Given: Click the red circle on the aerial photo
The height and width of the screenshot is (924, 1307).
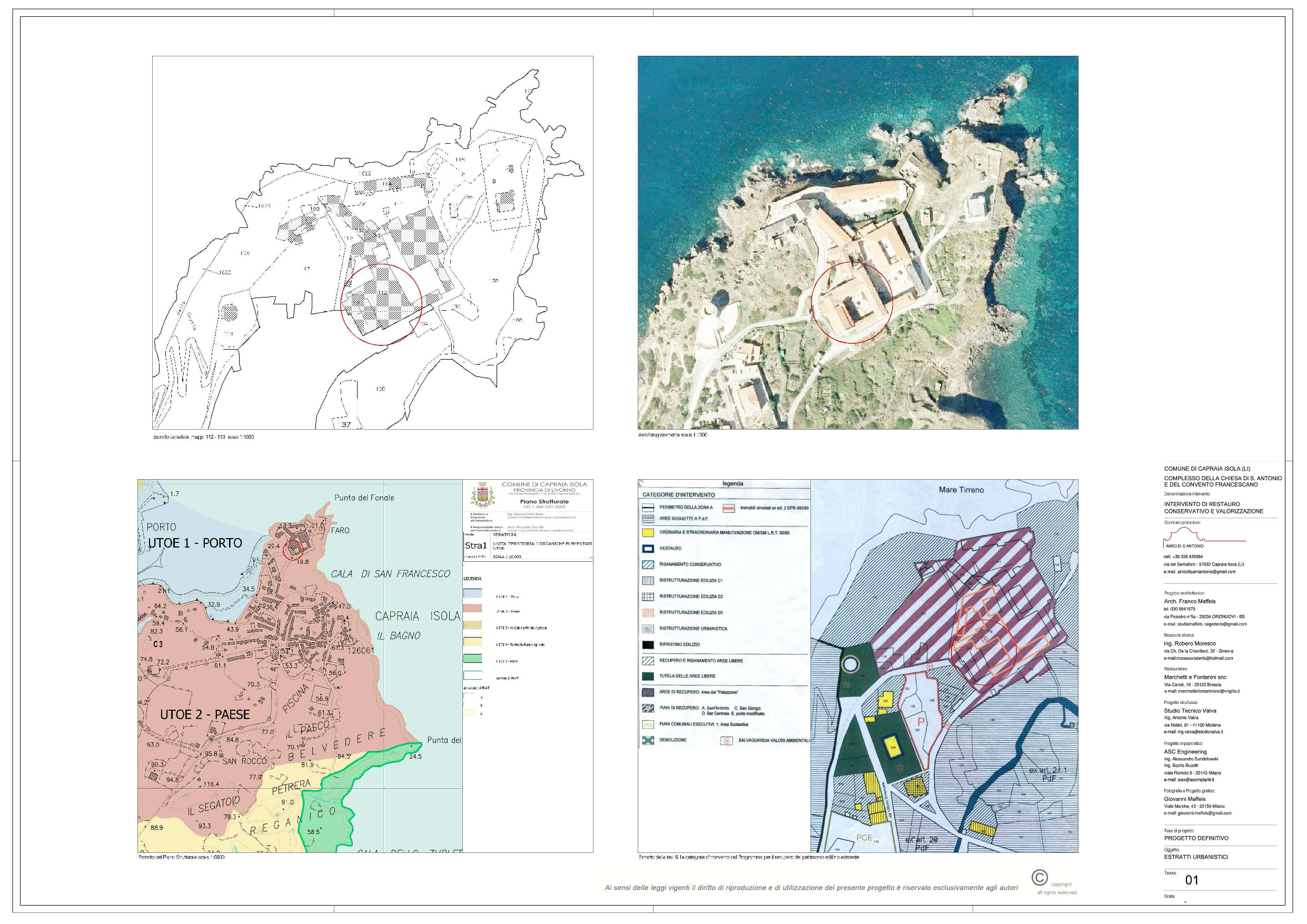Looking at the screenshot, I should point(851,302).
